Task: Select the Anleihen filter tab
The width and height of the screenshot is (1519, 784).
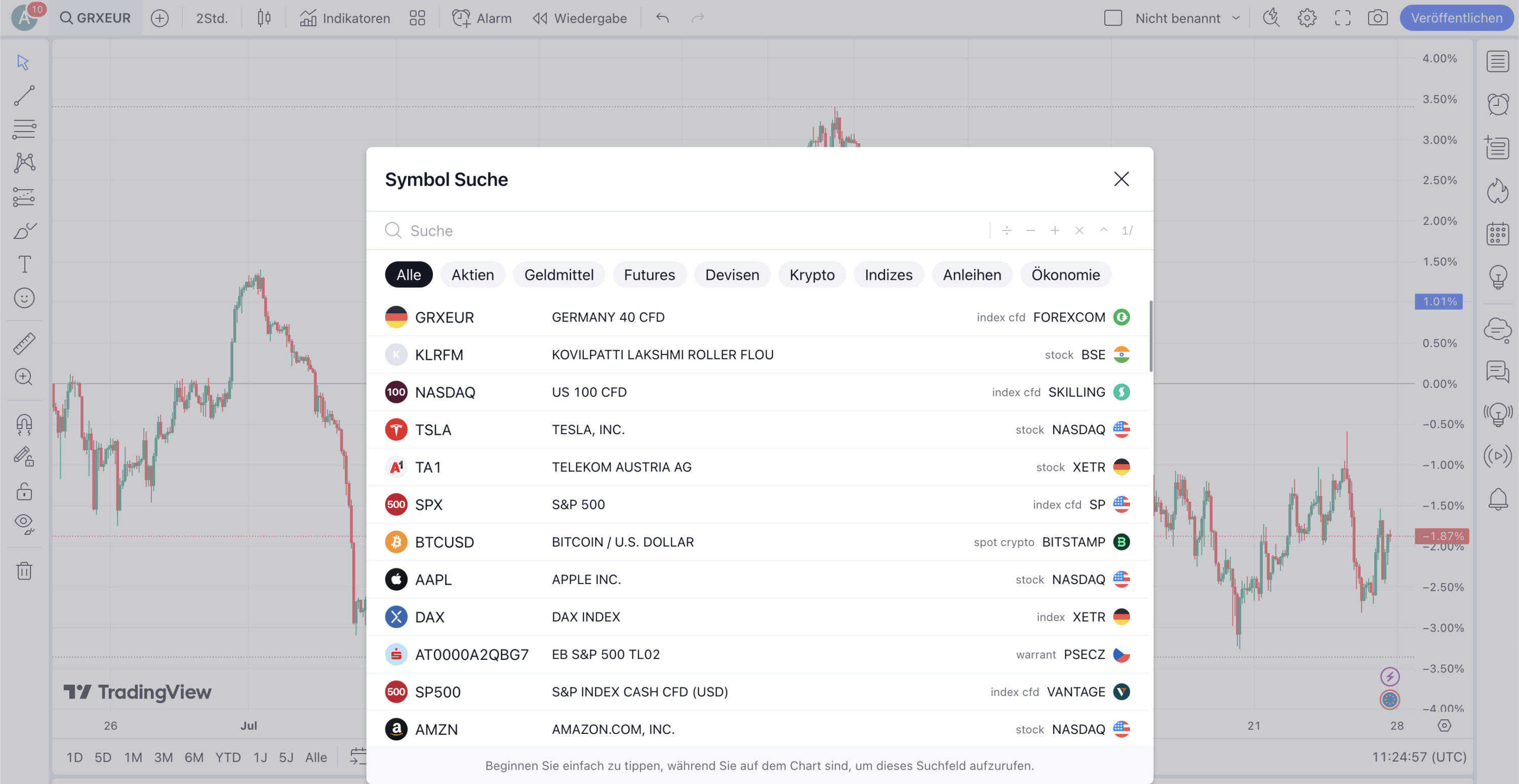Action: pyautogui.click(x=971, y=275)
